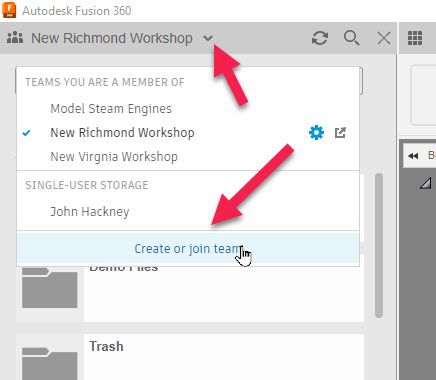Open the data panel search
This screenshot has width=436, height=380.
352,38
